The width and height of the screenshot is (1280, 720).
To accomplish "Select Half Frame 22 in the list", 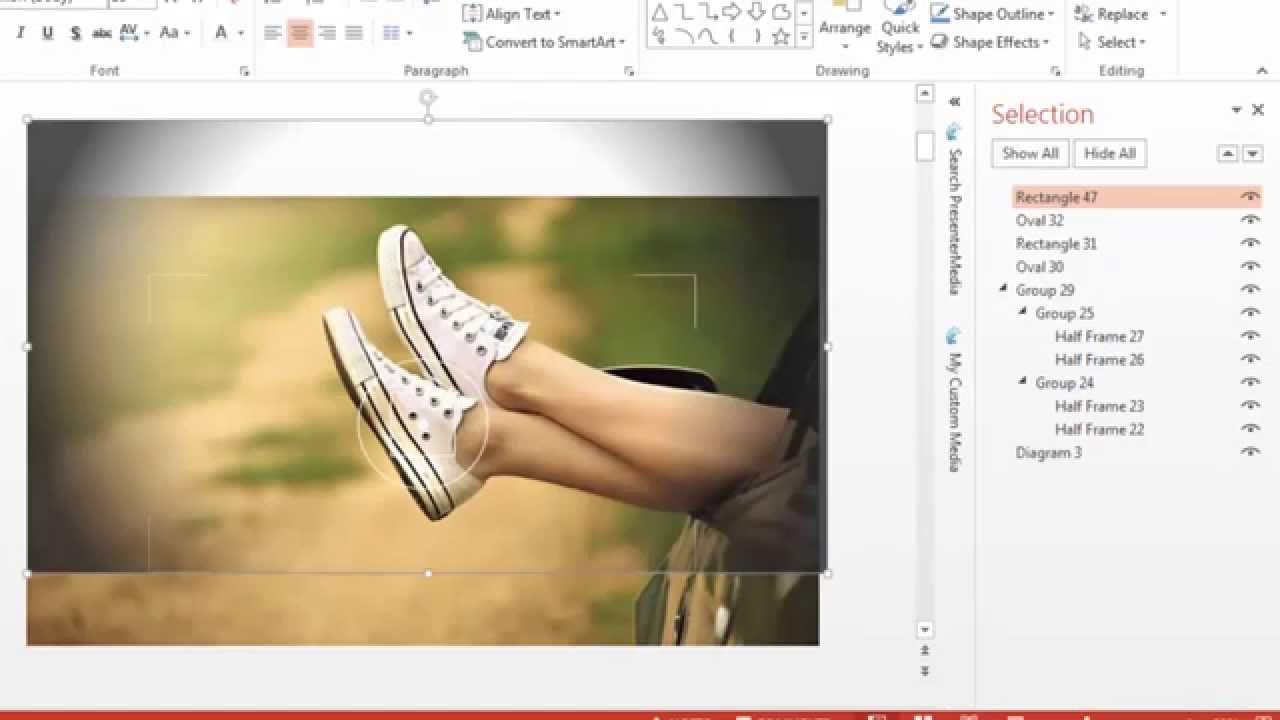I will point(1099,429).
